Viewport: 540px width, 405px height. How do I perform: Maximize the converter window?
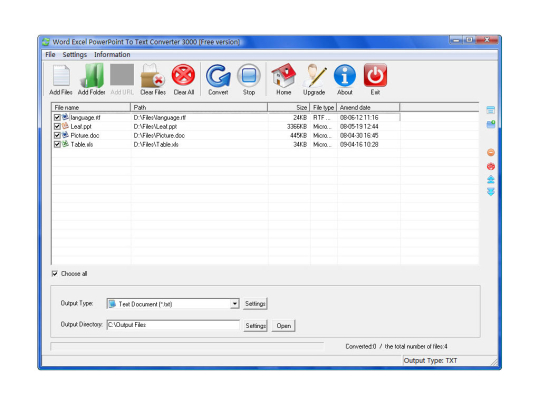pyautogui.click(x=469, y=40)
